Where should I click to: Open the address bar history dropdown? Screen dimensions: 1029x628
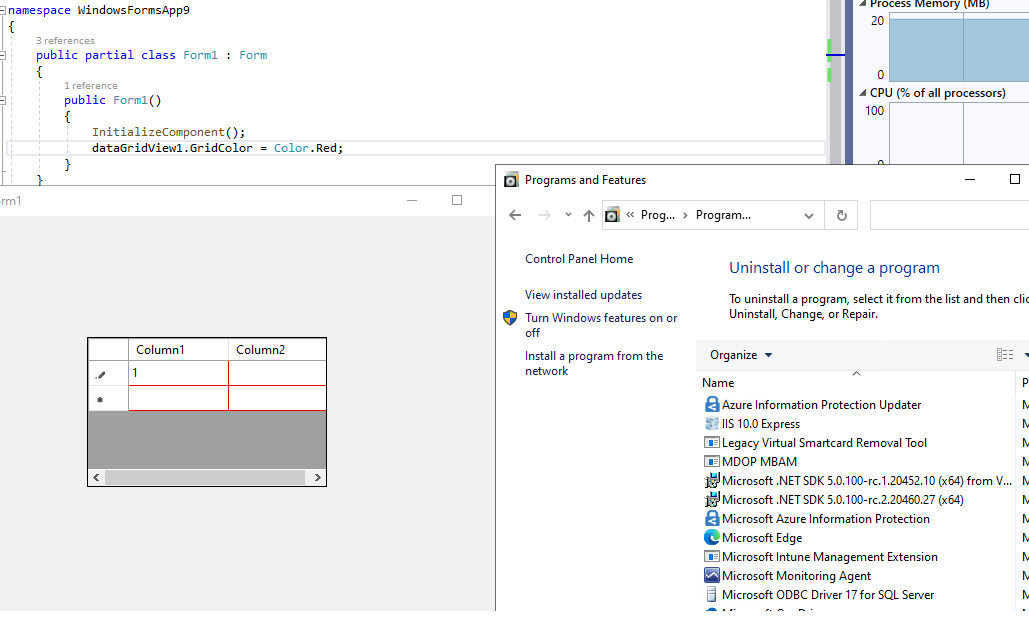tap(808, 215)
